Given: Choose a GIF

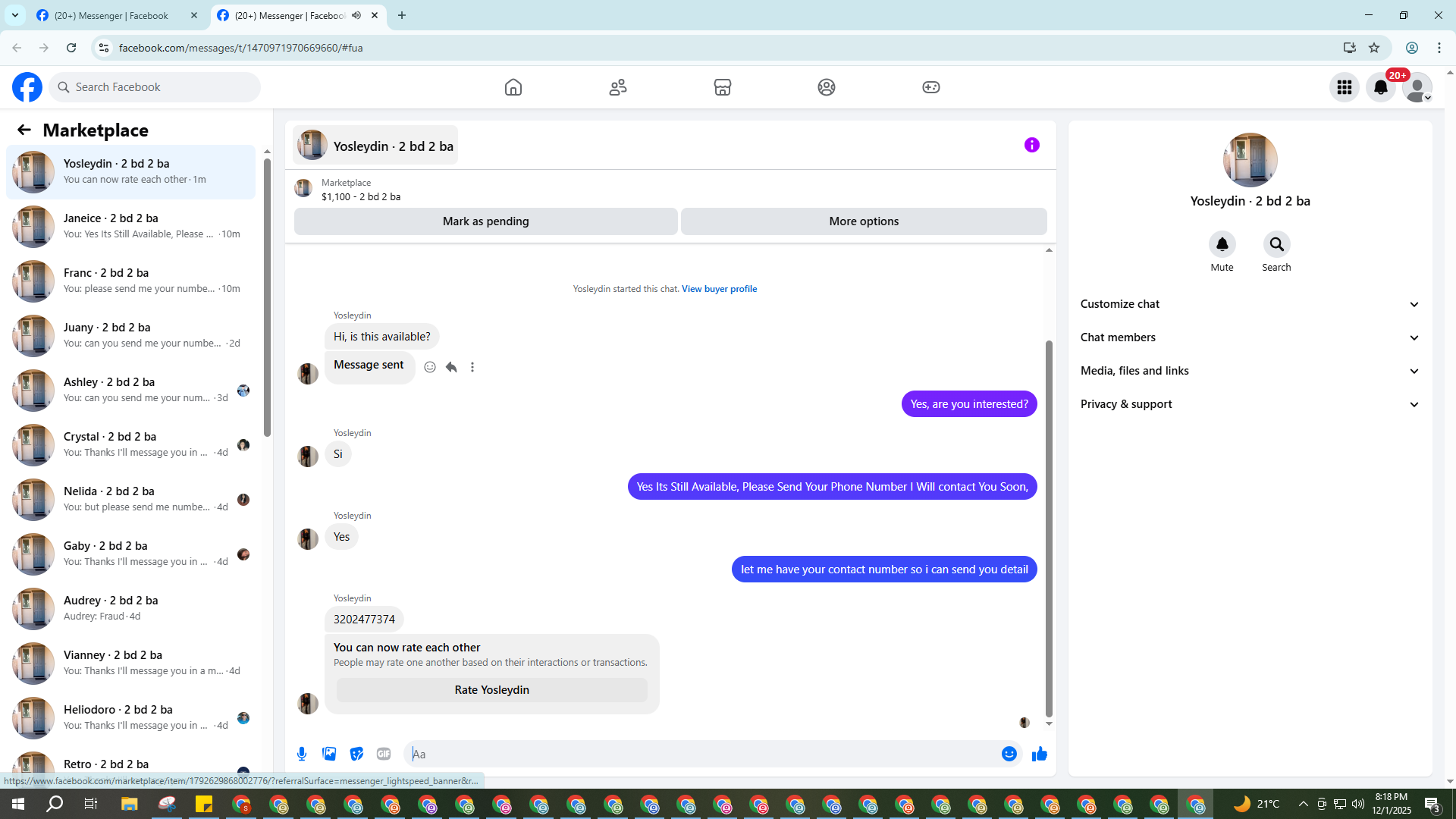Looking at the screenshot, I should pyautogui.click(x=384, y=754).
